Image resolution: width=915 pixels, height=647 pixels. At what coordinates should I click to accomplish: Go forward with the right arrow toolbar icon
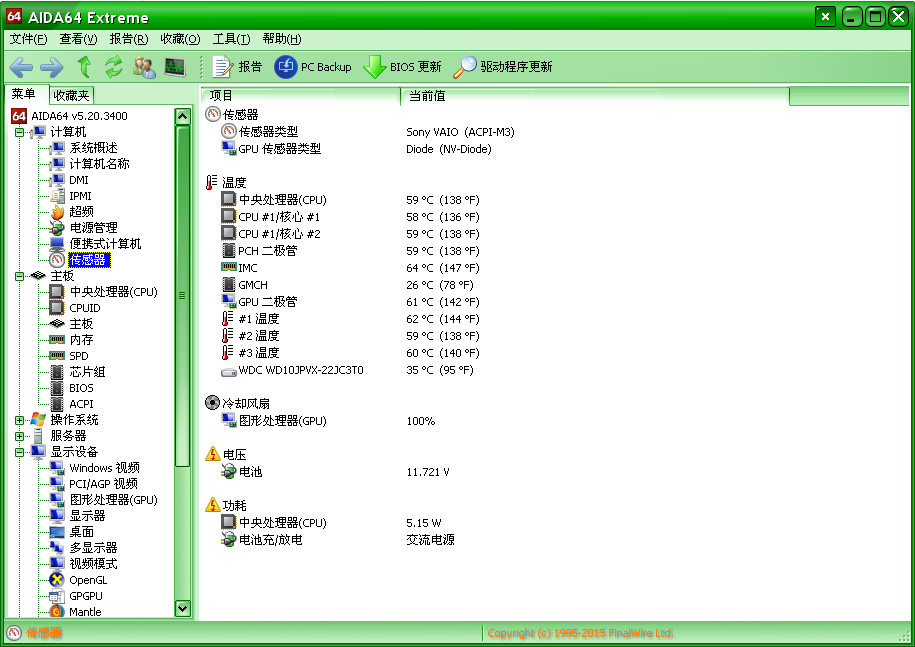pos(51,68)
